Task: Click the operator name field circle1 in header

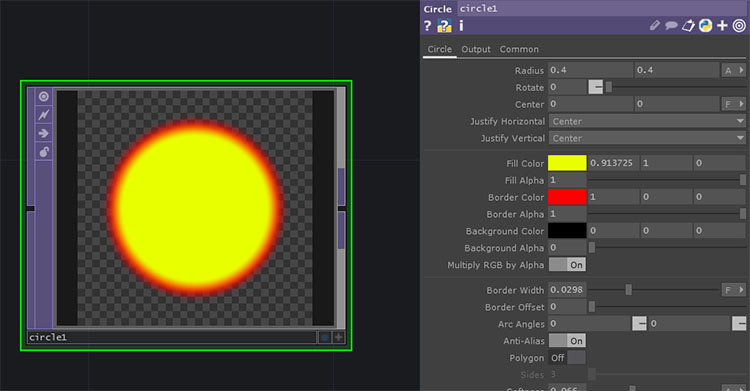Action: pyautogui.click(x=603, y=9)
